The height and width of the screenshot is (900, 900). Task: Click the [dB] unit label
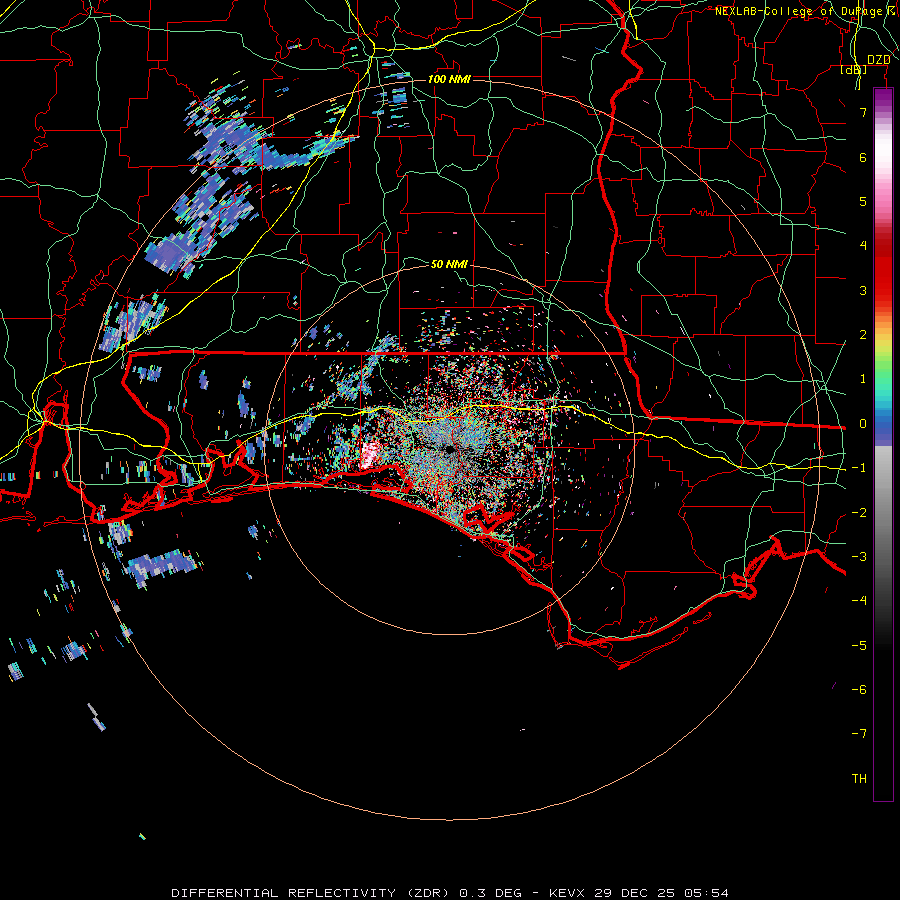pyautogui.click(x=854, y=70)
